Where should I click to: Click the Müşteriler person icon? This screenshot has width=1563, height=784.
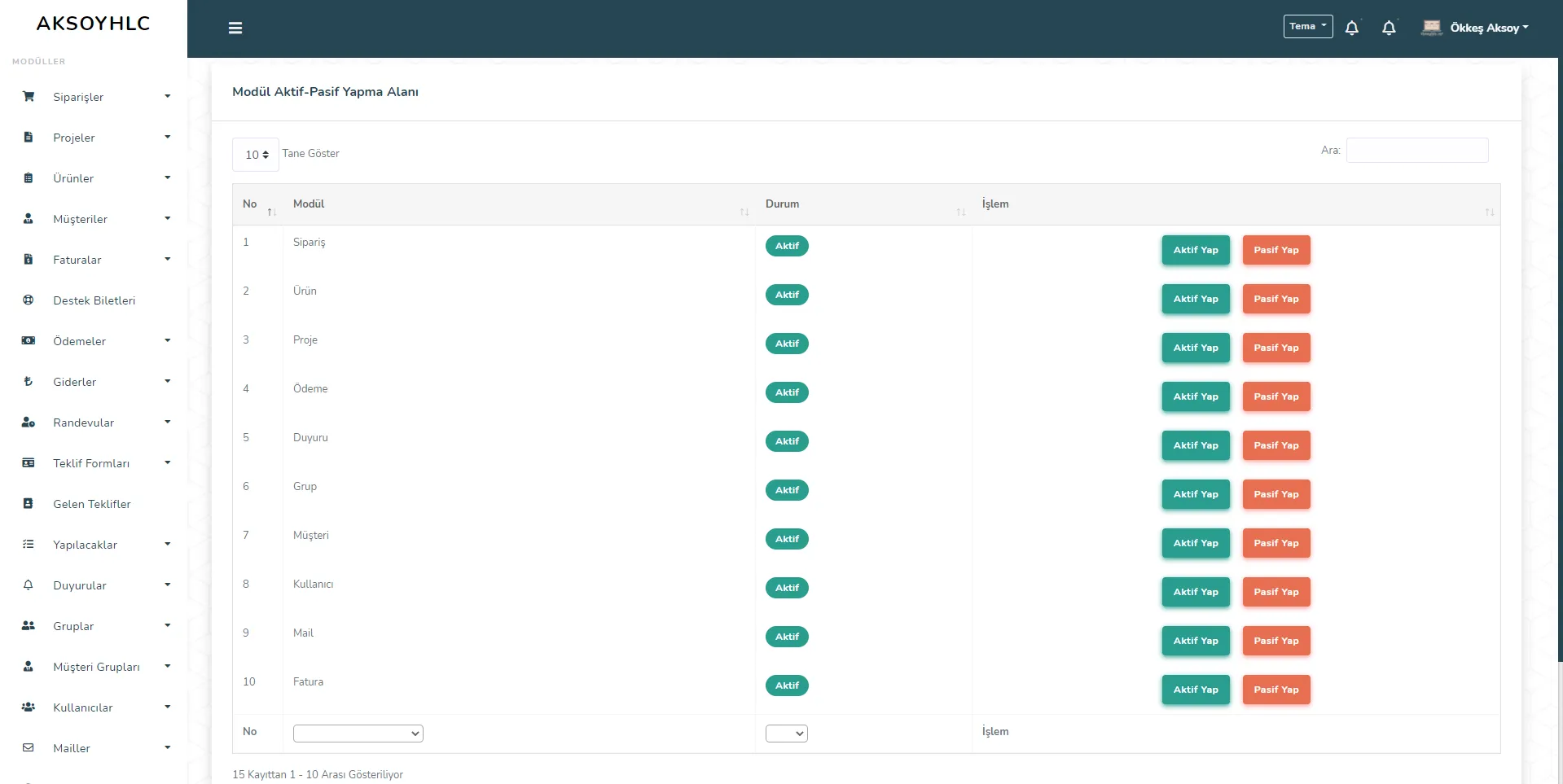(29, 219)
